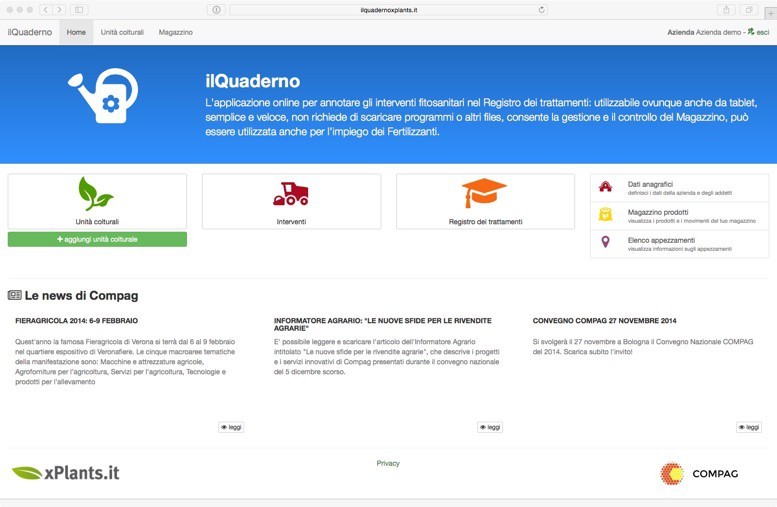The image size is (777, 507).
Task: Toggle the browser sidebar button
Action: [x=79, y=9]
